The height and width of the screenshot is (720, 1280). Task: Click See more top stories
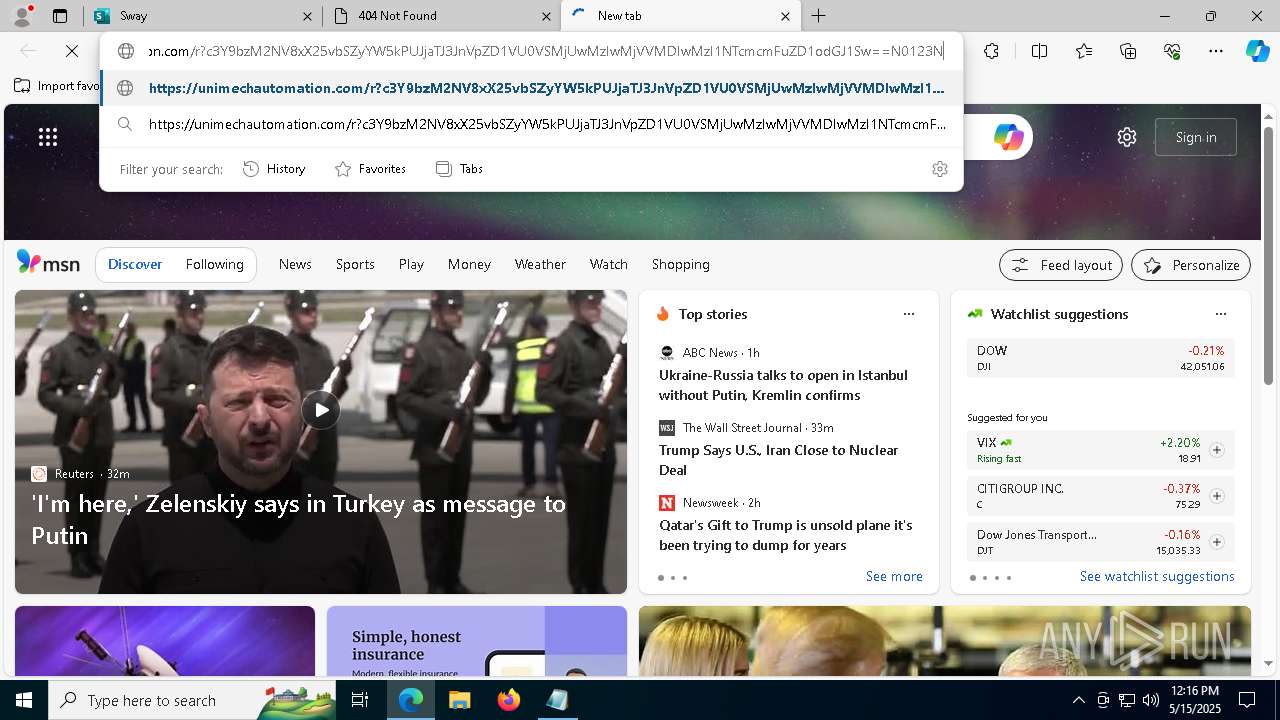click(894, 576)
